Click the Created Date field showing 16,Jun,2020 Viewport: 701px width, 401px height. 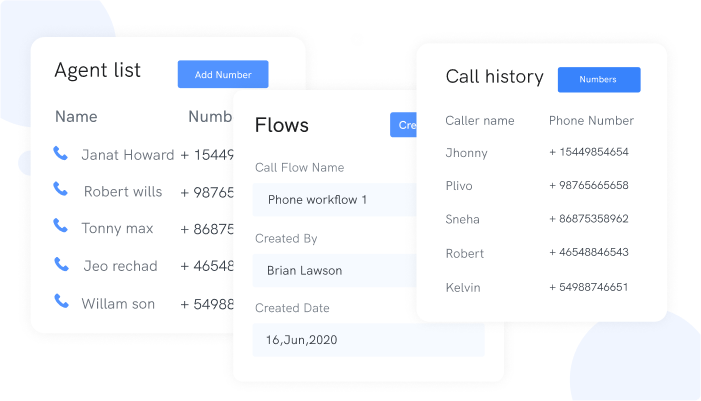pos(367,340)
